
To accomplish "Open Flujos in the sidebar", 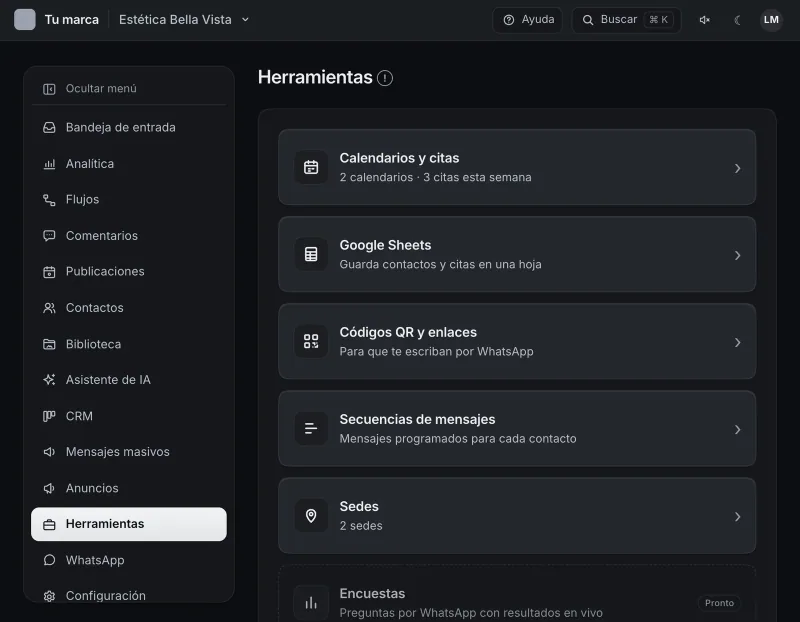I will coord(129,200).
